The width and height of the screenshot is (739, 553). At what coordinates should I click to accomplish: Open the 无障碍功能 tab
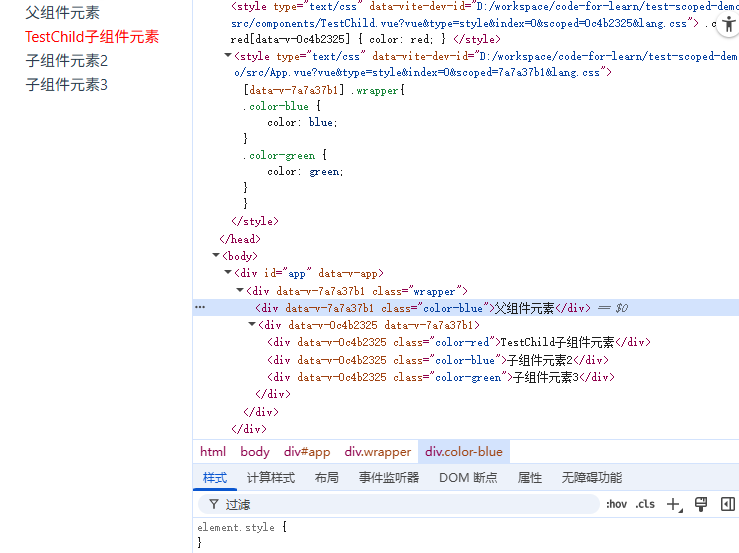pyautogui.click(x=591, y=478)
